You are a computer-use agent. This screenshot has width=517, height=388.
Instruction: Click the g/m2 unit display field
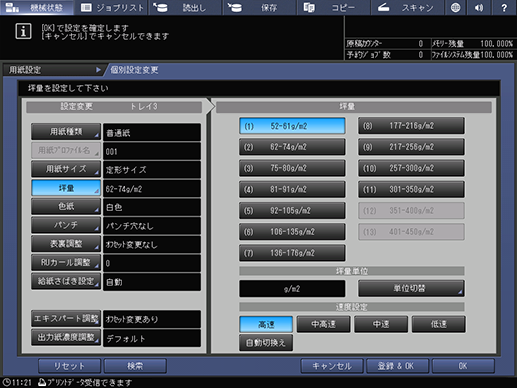click(292, 288)
